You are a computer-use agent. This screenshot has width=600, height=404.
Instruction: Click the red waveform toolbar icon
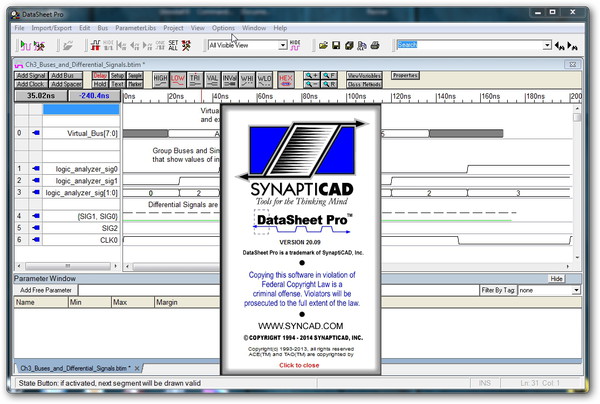[x=95, y=46]
